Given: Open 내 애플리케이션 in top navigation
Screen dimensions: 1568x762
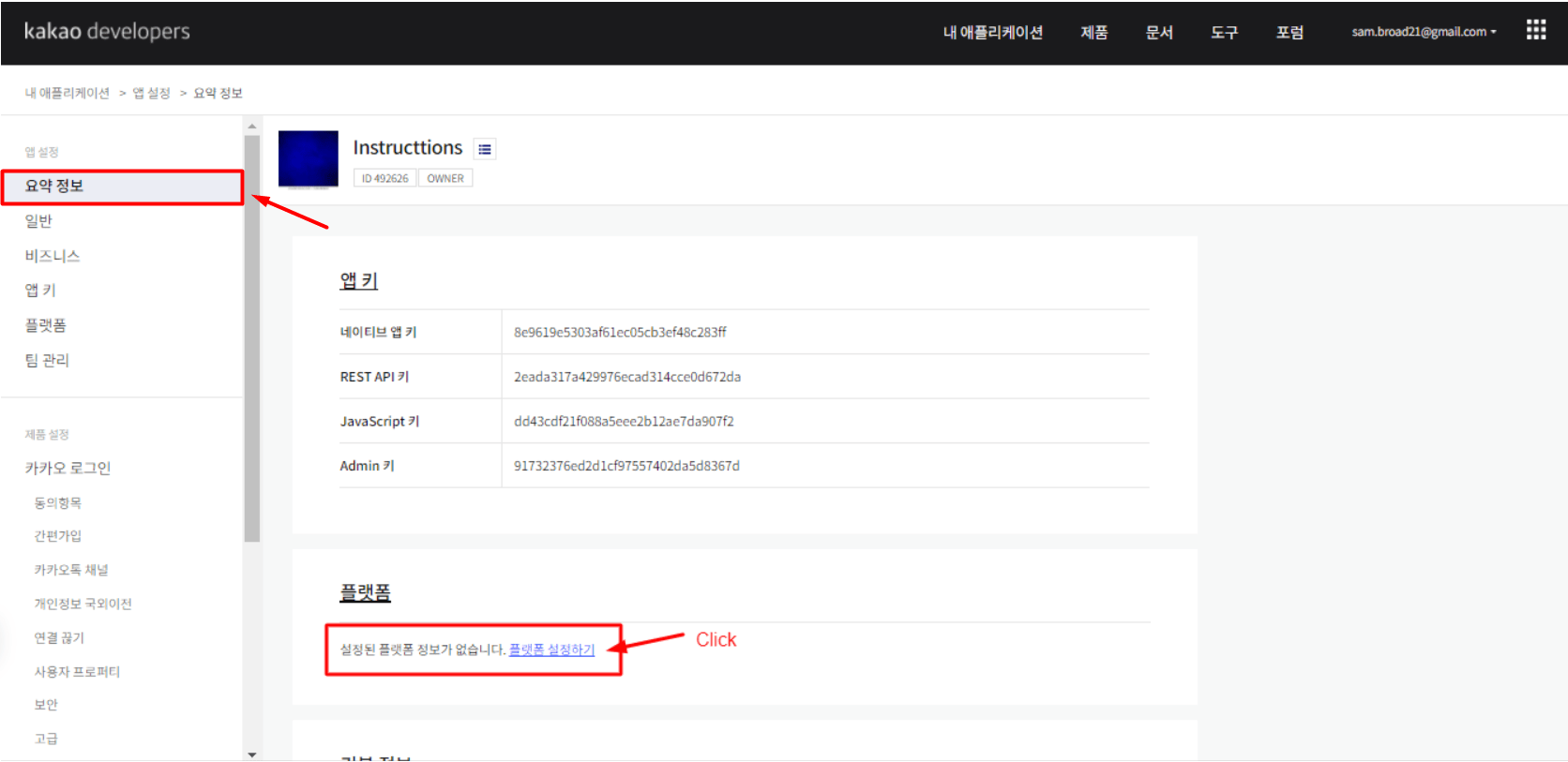Looking at the screenshot, I should pyautogui.click(x=993, y=32).
